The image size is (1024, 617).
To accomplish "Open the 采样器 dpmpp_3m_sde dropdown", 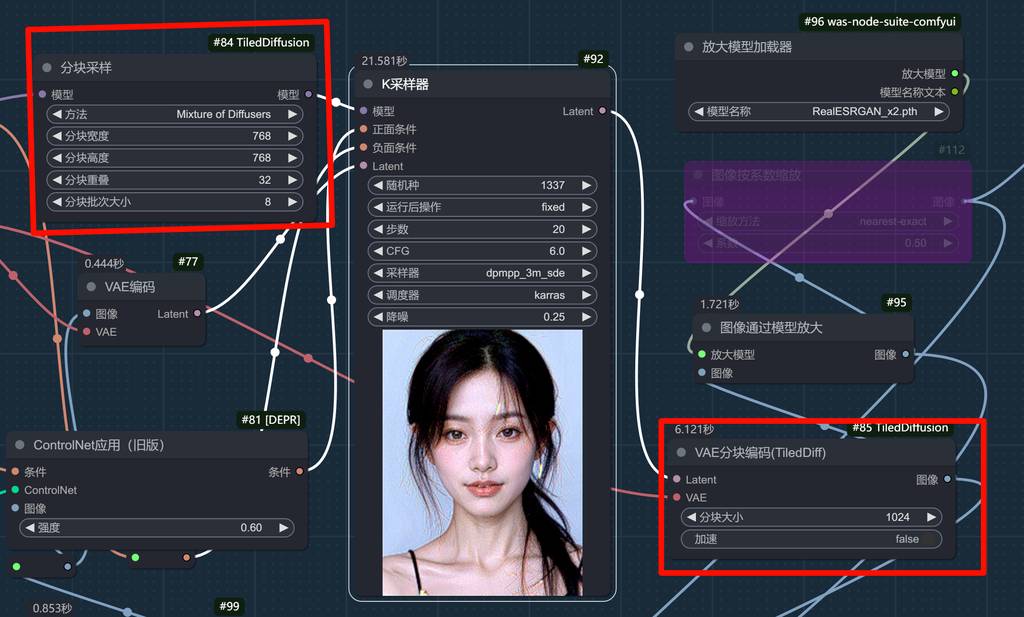I will click(x=482, y=273).
